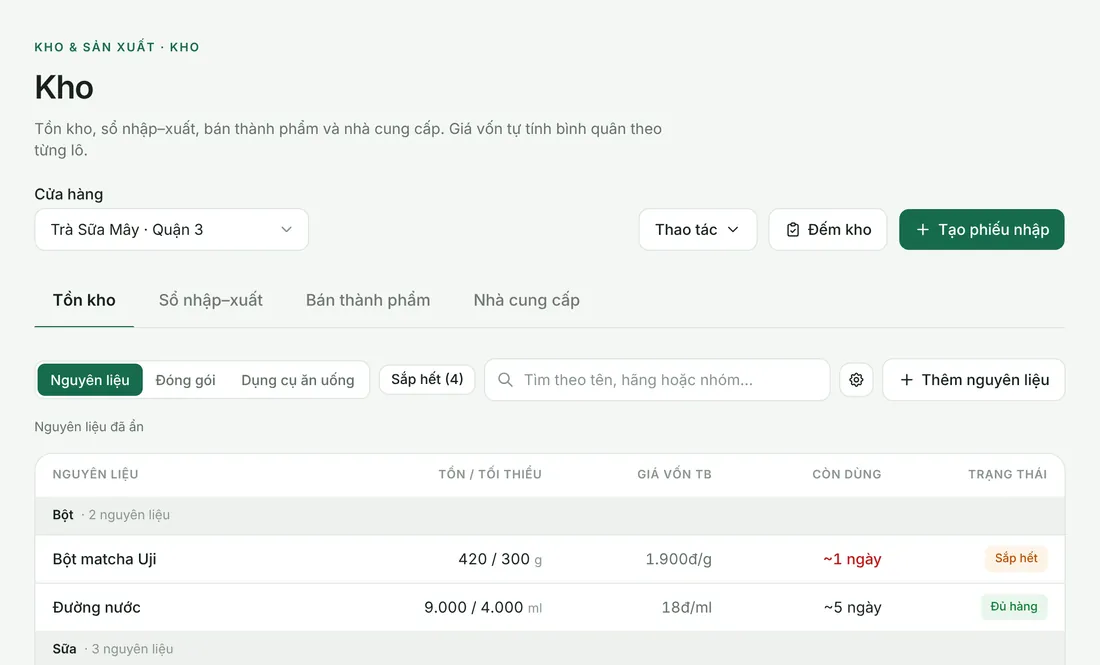This screenshot has height=665, width=1100.
Task: Click the Còn dùng column header
Action: (x=847, y=474)
